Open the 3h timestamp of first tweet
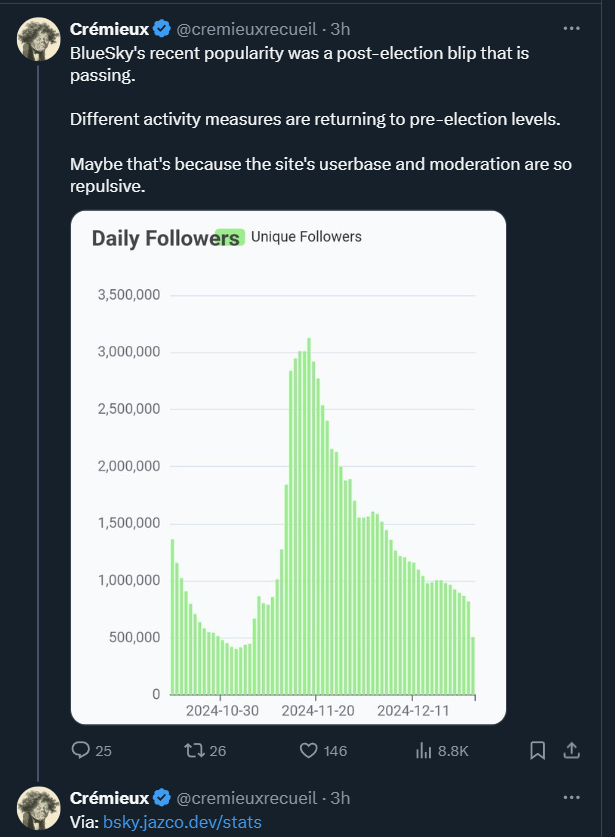Screen dimensions: 615x837 [x=340, y=29]
